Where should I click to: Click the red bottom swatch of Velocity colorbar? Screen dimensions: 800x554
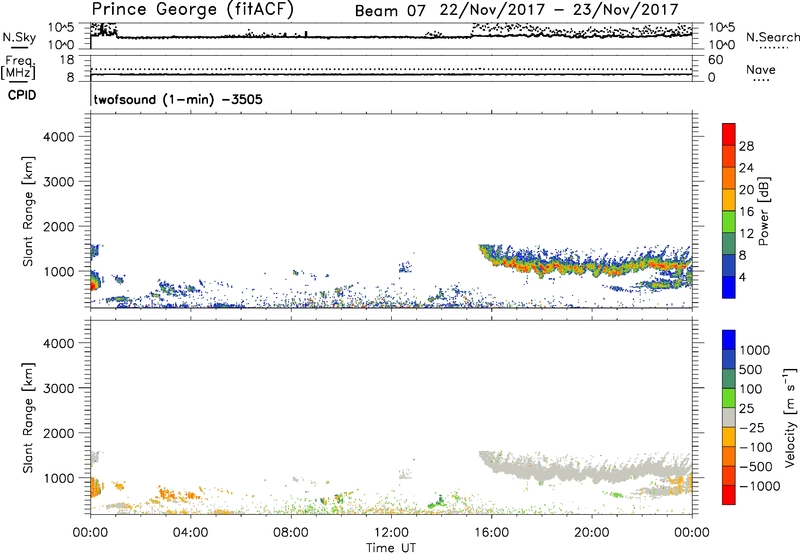pyautogui.click(x=729, y=495)
